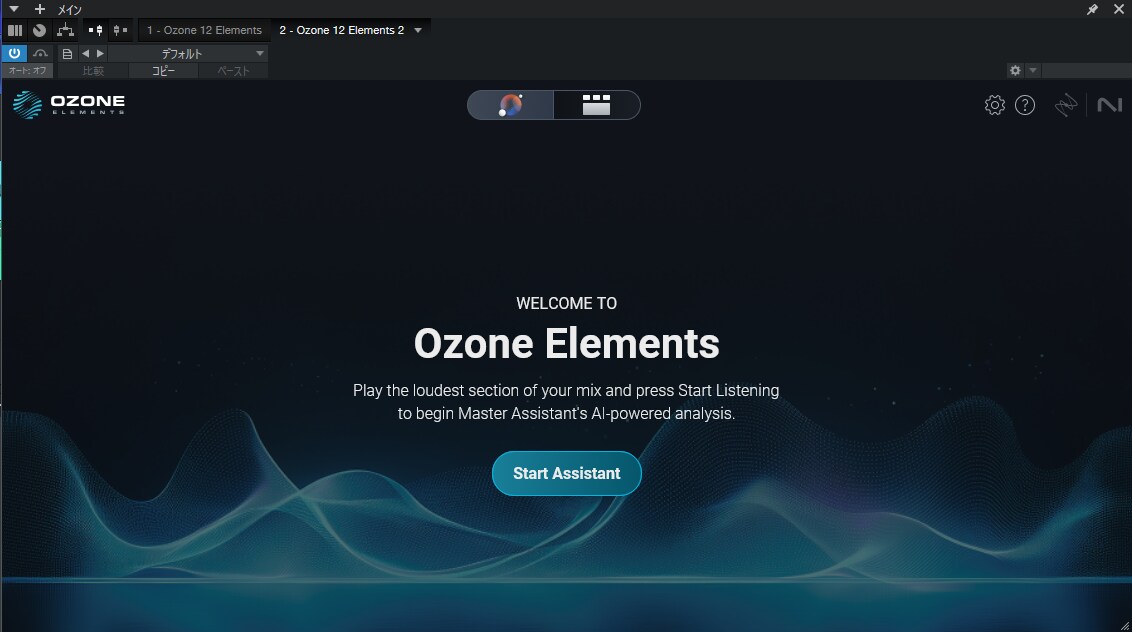The width and height of the screenshot is (1132, 632).
Task: Click the window resize grip corner
Action: (x=1125, y=625)
